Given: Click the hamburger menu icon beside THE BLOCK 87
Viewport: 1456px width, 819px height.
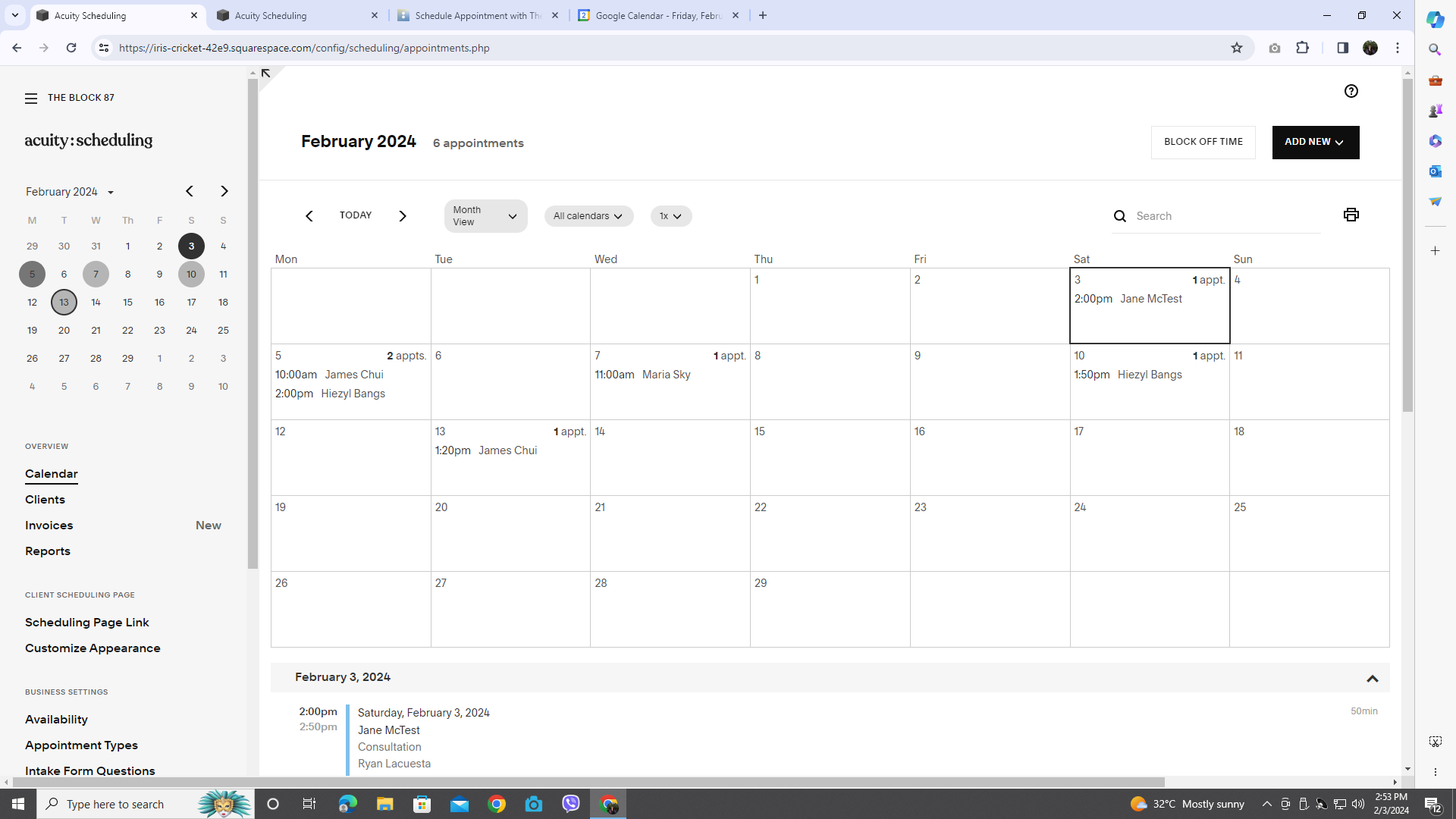Looking at the screenshot, I should [31, 99].
